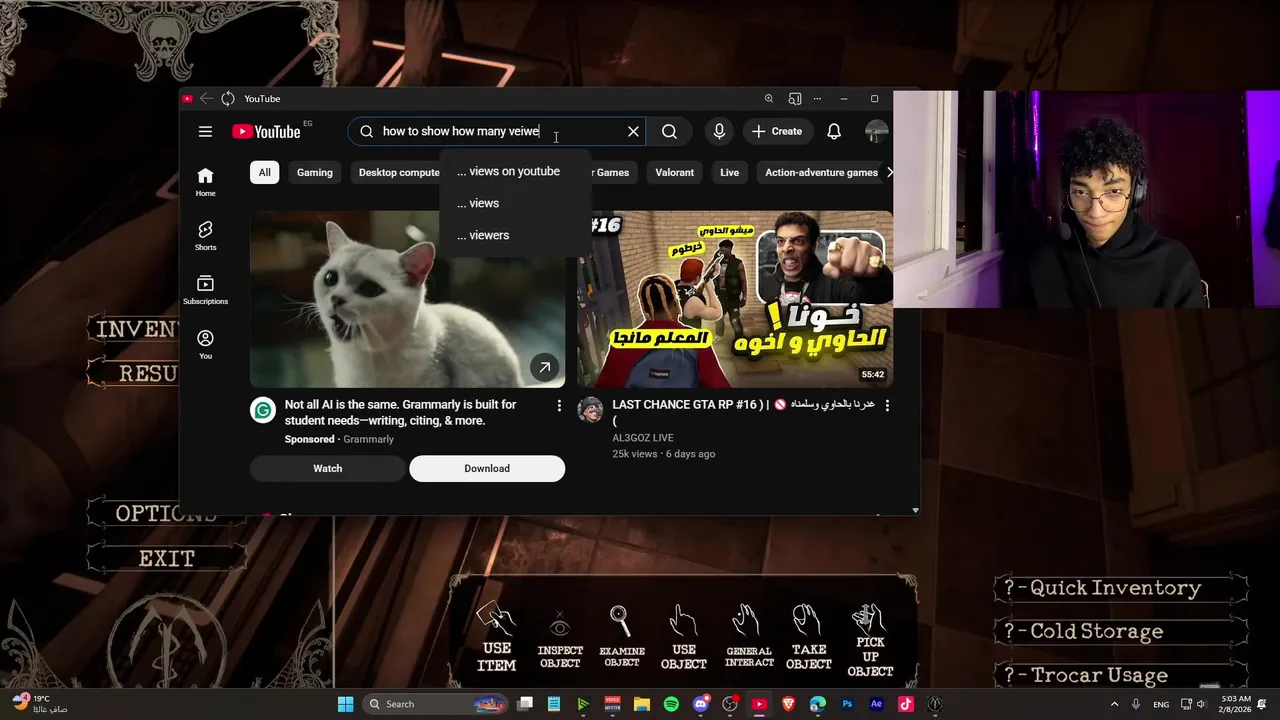This screenshot has width=1280, height=720.
Task: Show more filter chips with right chevron
Action: pyautogui.click(x=890, y=172)
